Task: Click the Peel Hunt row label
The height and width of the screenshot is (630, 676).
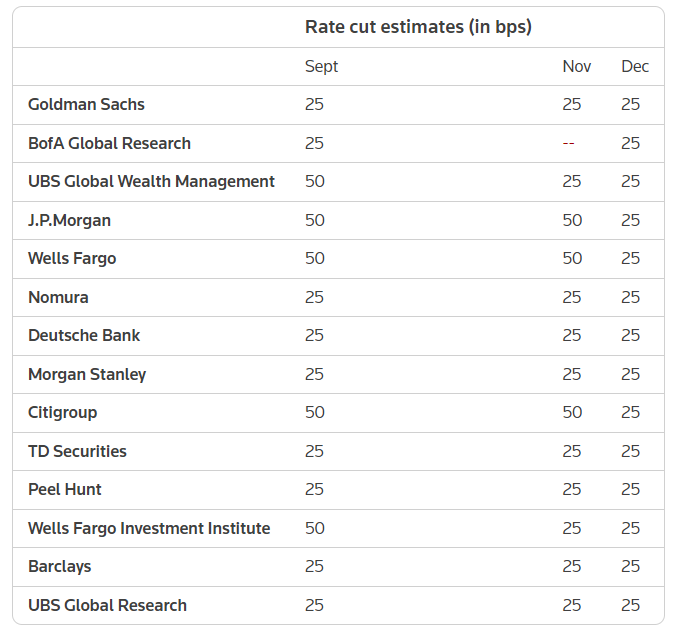Action: pyautogui.click(x=65, y=489)
